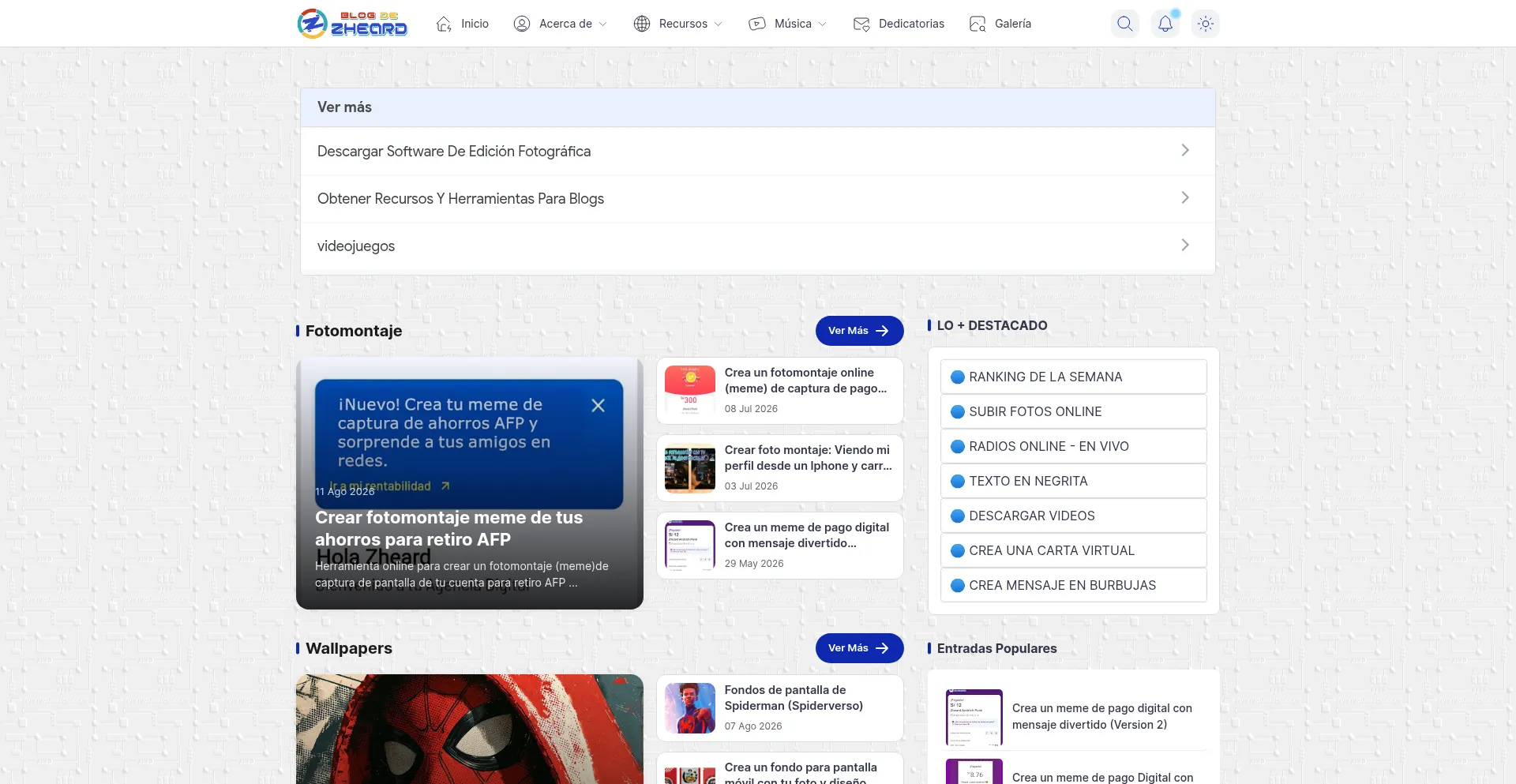This screenshot has height=784, width=1516.
Task: Open Crea un meme de pago digital post
Action: [807, 535]
